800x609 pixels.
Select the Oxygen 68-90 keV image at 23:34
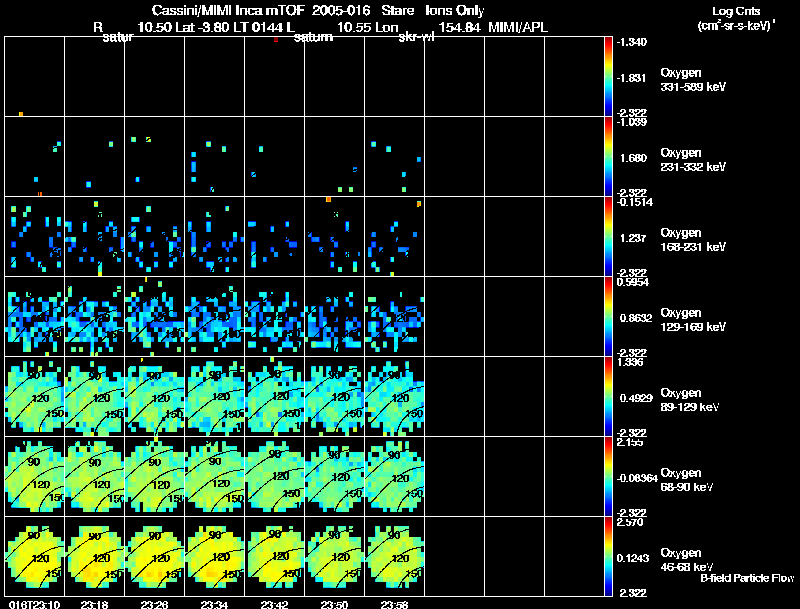tap(215, 476)
